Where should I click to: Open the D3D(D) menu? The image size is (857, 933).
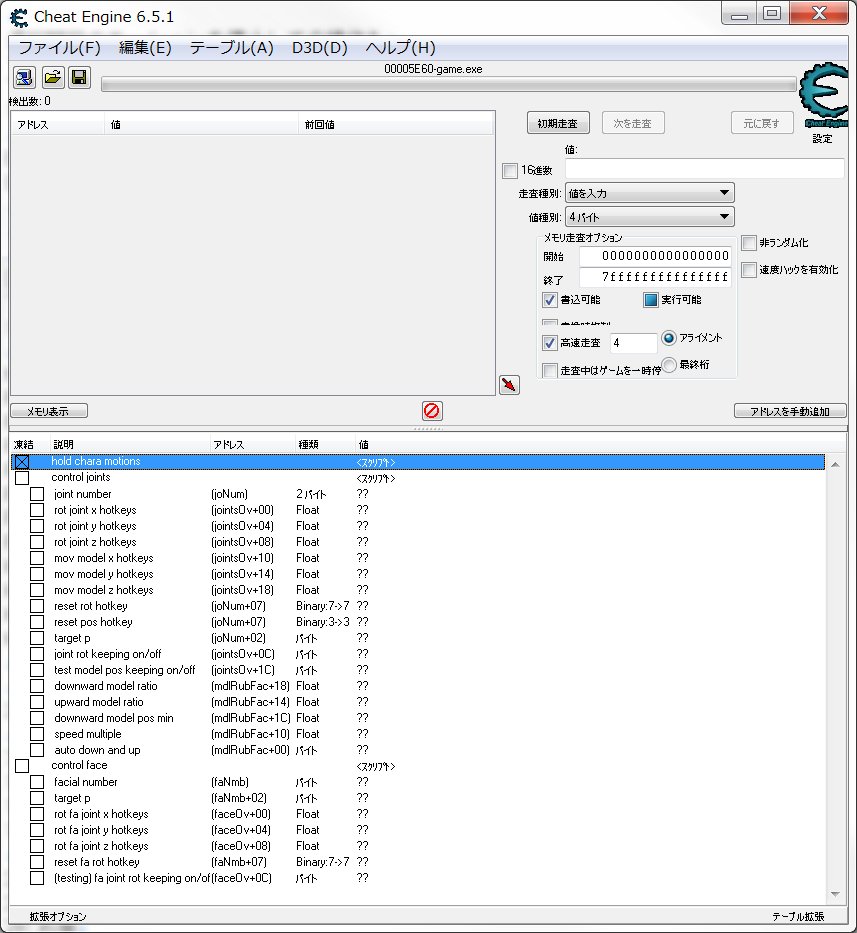320,48
